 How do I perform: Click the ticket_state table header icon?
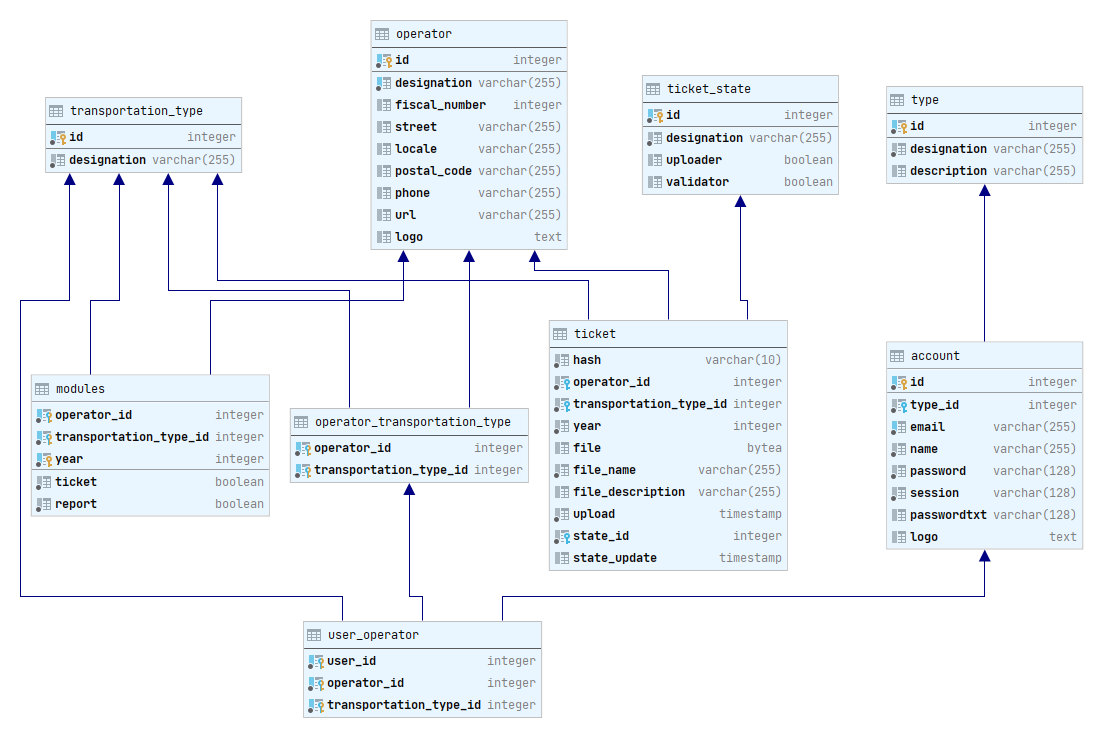(x=654, y=89)
